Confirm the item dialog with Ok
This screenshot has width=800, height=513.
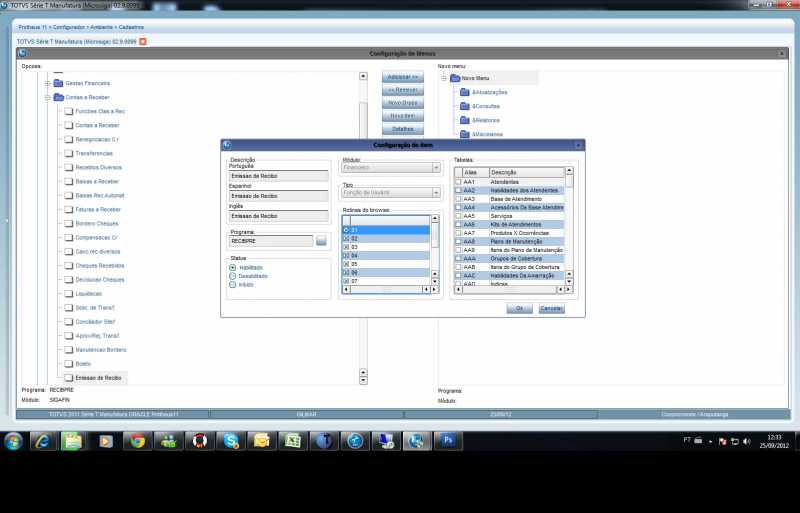[x=519, y=308]
